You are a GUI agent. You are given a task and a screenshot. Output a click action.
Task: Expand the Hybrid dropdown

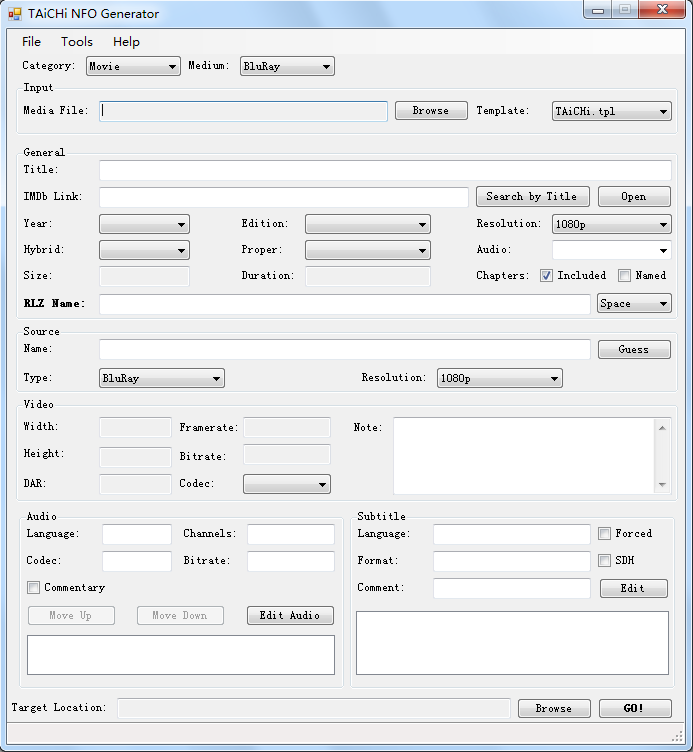click(144, 250)
